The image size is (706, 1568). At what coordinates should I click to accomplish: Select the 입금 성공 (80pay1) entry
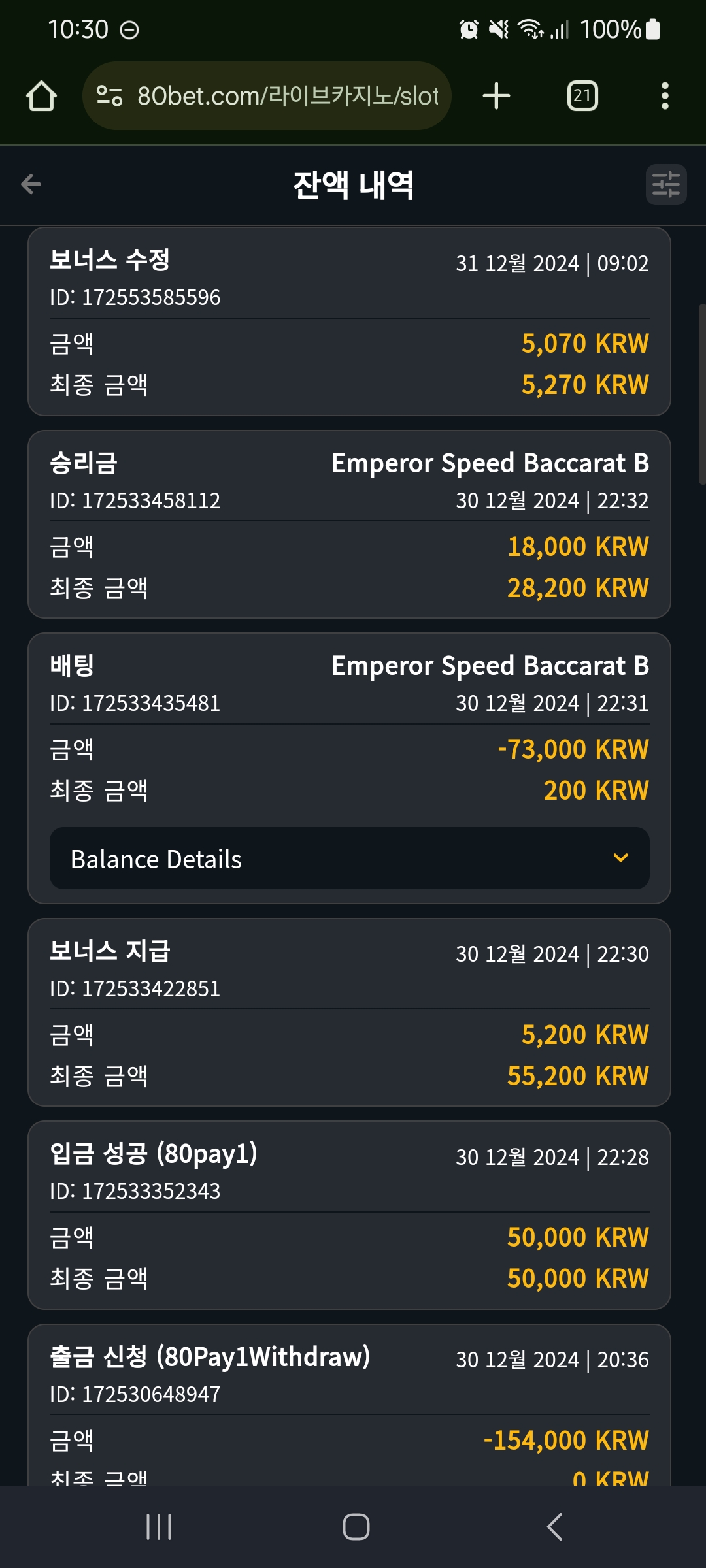350,1215
